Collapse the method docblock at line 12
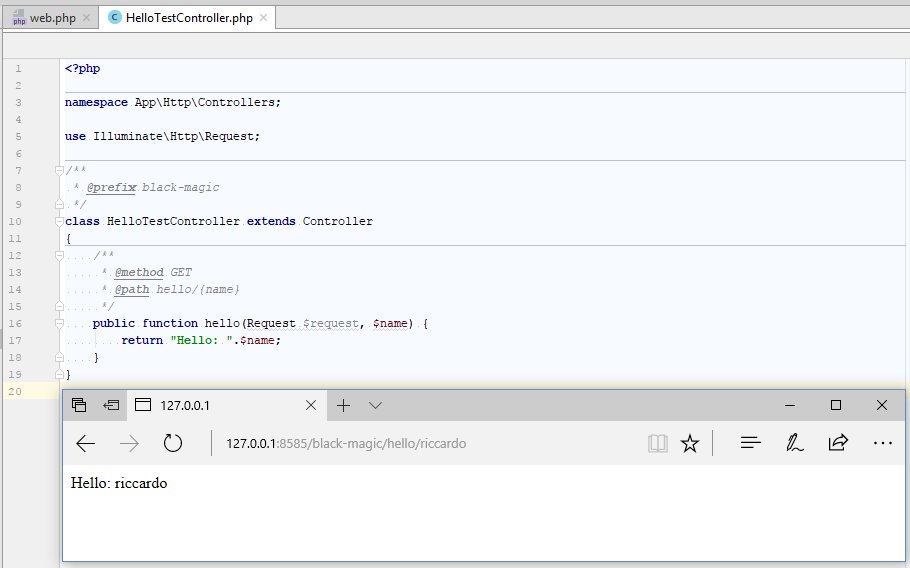This screenshot has height=568, width=910. (x=59, y=255)
